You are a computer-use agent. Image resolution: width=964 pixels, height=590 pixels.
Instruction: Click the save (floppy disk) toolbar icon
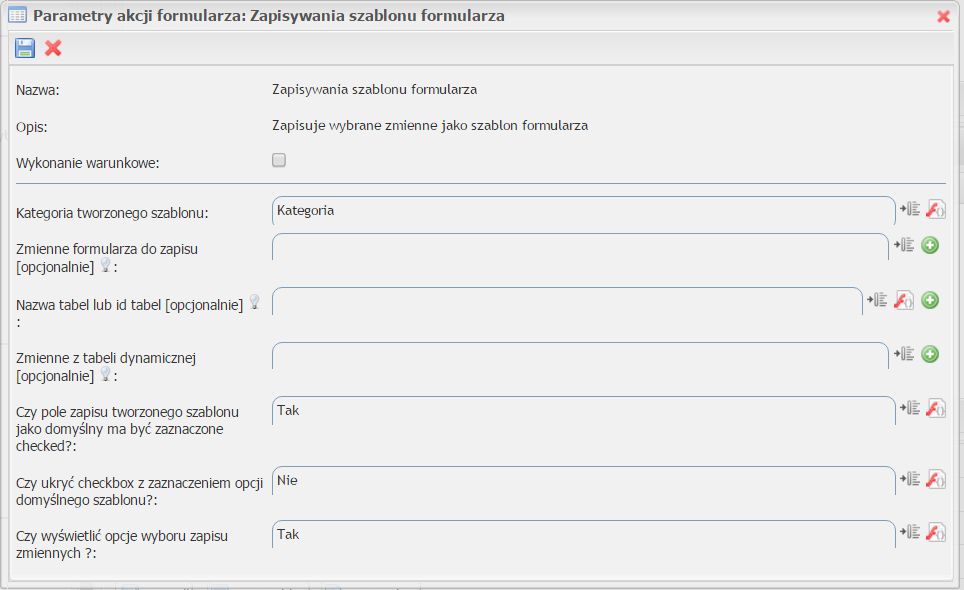[x=25, y=48]
